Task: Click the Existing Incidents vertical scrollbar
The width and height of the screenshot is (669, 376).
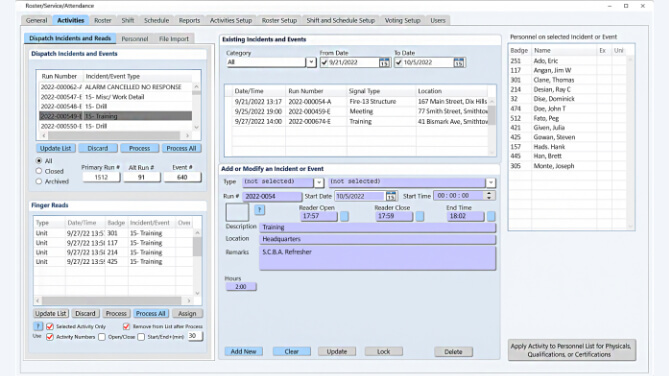Action: pos(492,126)
